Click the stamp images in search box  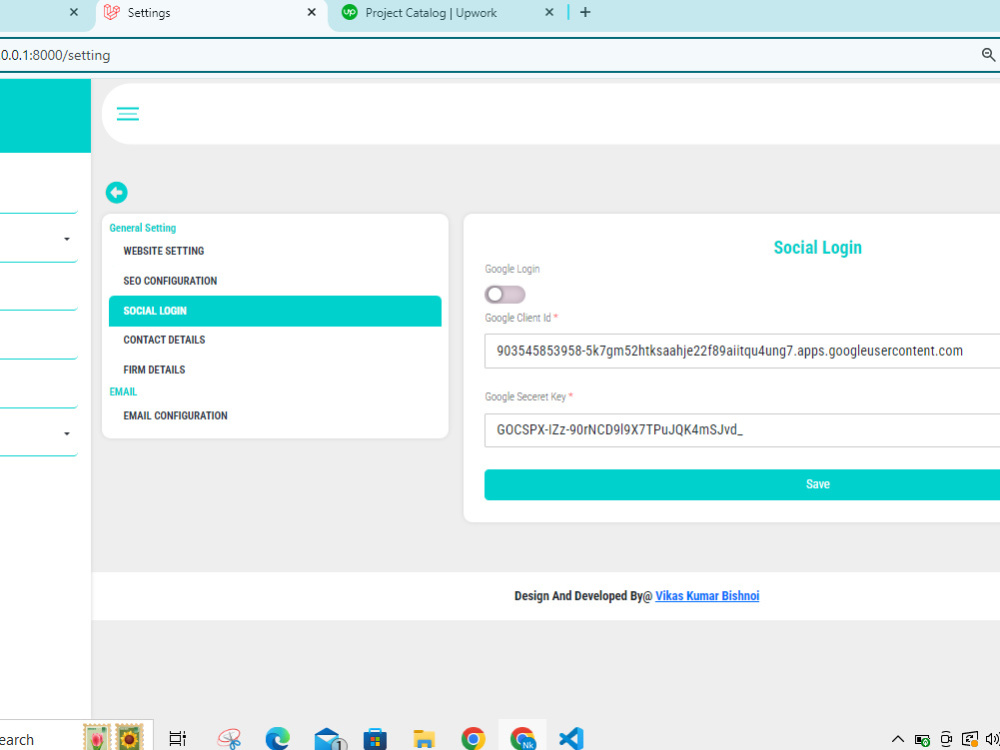(x=113, y=738)
